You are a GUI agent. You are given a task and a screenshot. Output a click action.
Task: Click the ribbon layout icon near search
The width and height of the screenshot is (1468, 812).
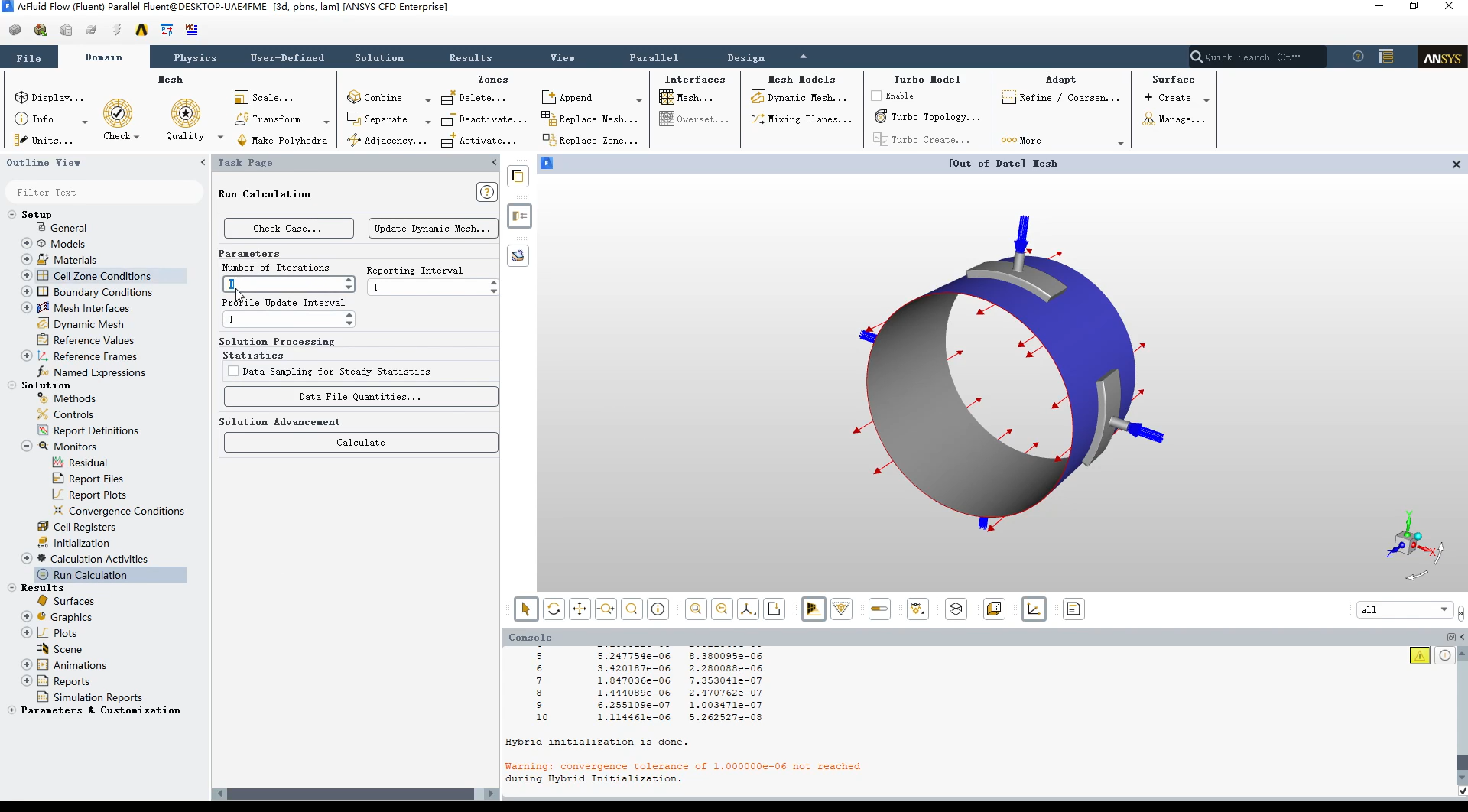[1386, 57]
